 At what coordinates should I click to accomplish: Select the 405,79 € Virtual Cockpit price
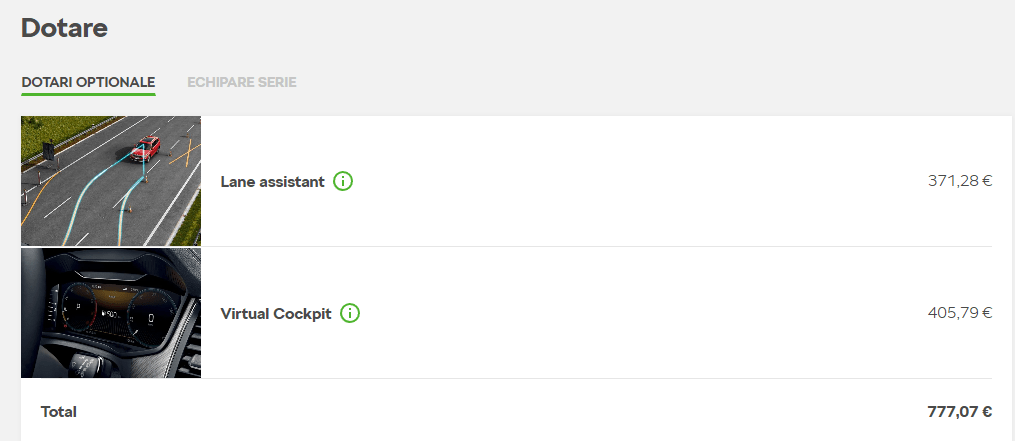click(x=959, y=313)
